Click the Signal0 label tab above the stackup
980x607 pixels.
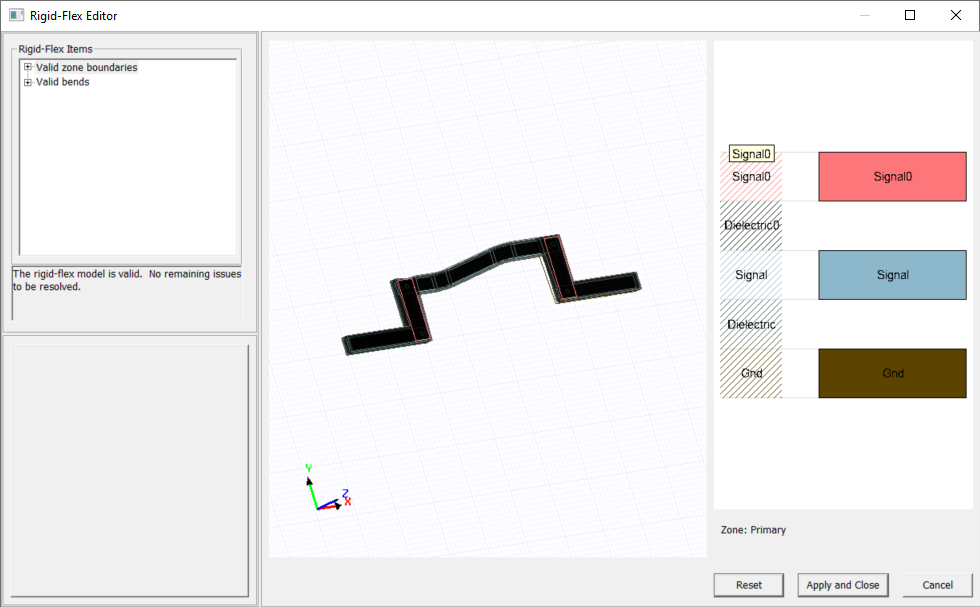[752, 153]
